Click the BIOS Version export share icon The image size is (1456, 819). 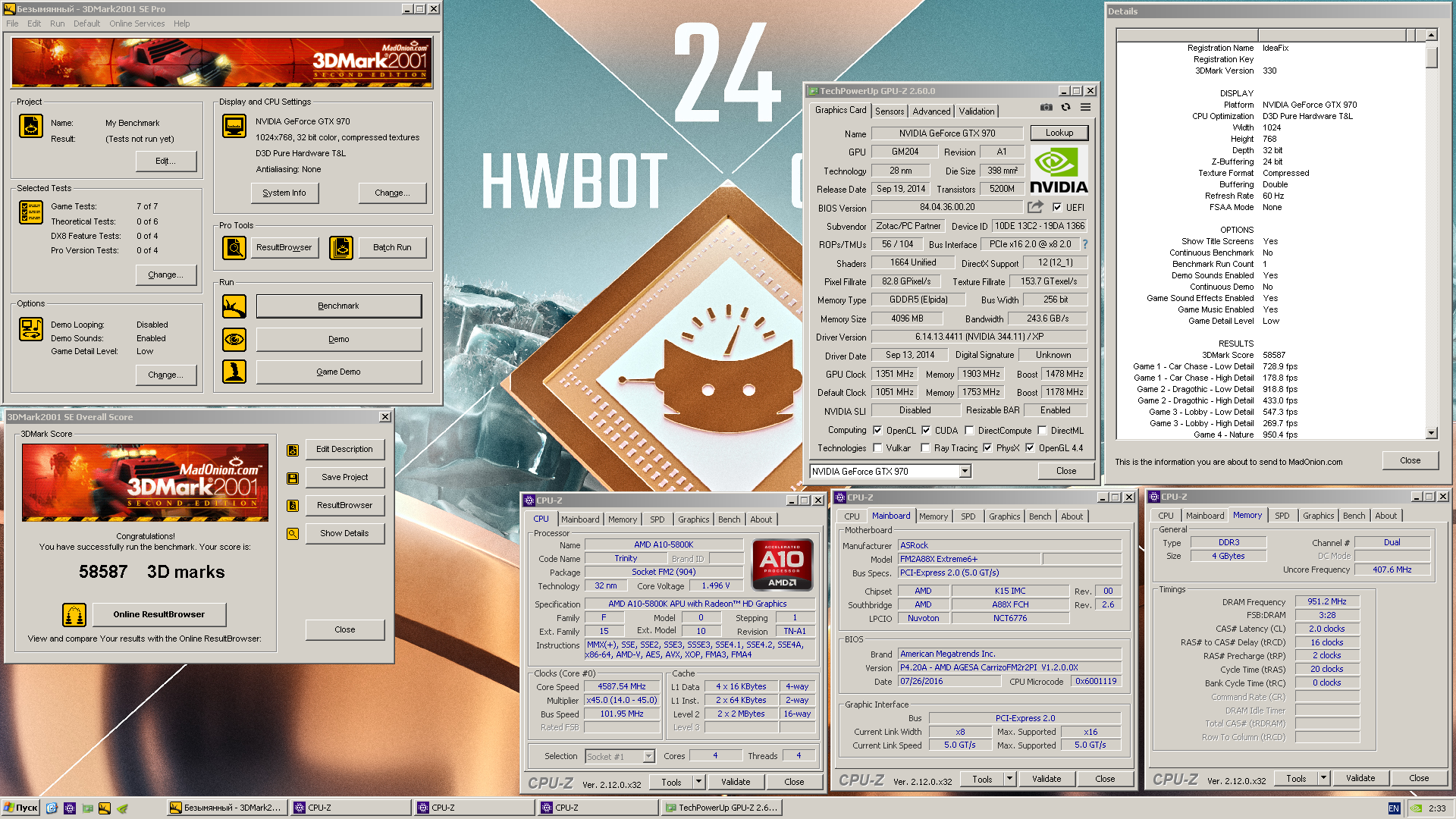(1035, 206)
